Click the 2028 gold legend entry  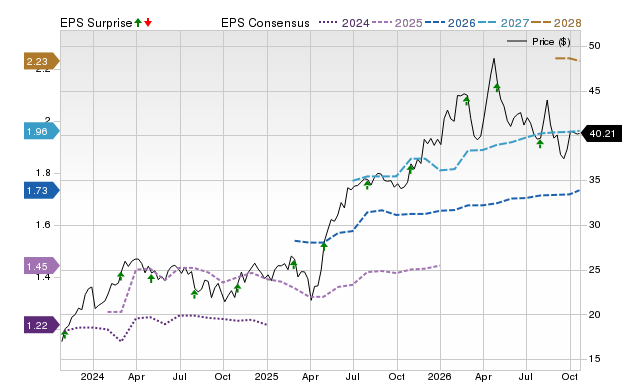click(556, 23)
